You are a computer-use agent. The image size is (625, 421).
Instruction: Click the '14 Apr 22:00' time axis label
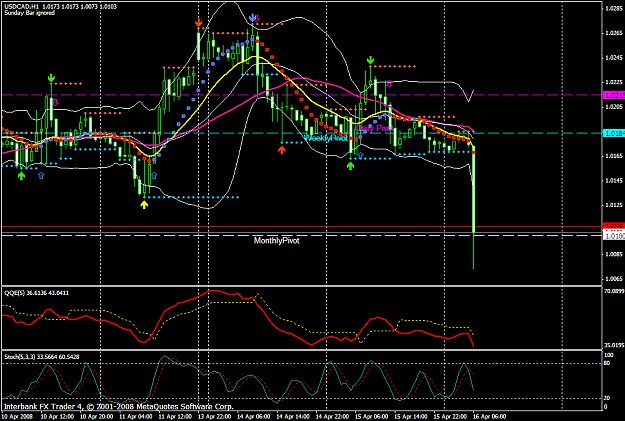point(332,417)
